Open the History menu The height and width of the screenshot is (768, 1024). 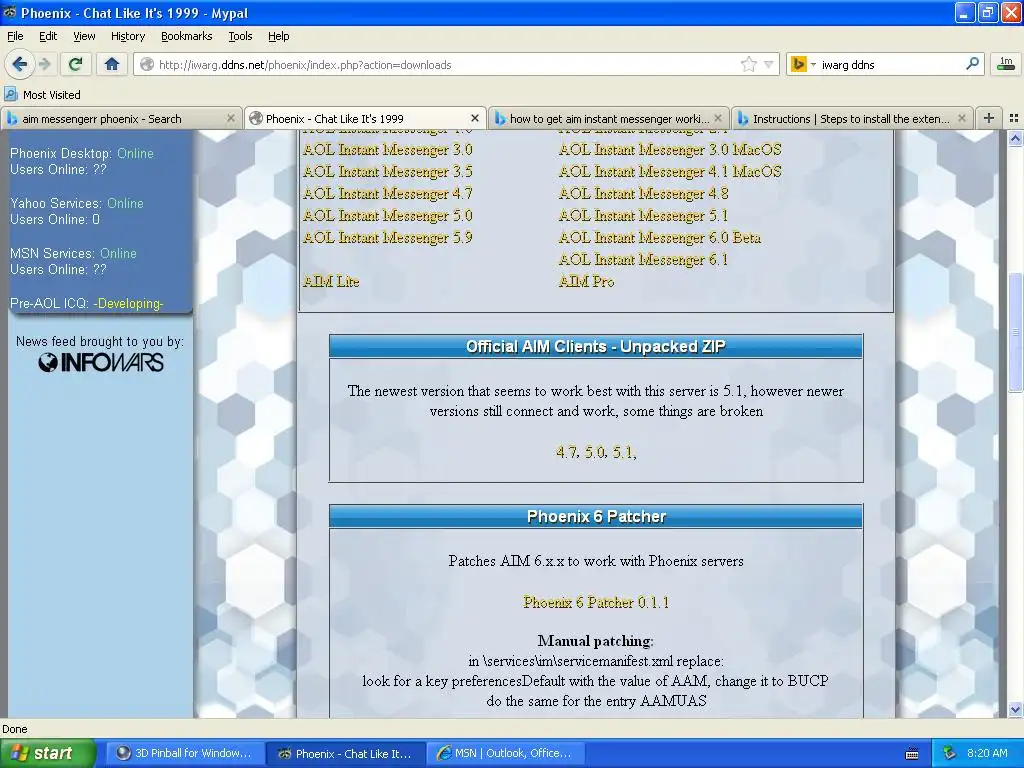(x=128, y=36)
